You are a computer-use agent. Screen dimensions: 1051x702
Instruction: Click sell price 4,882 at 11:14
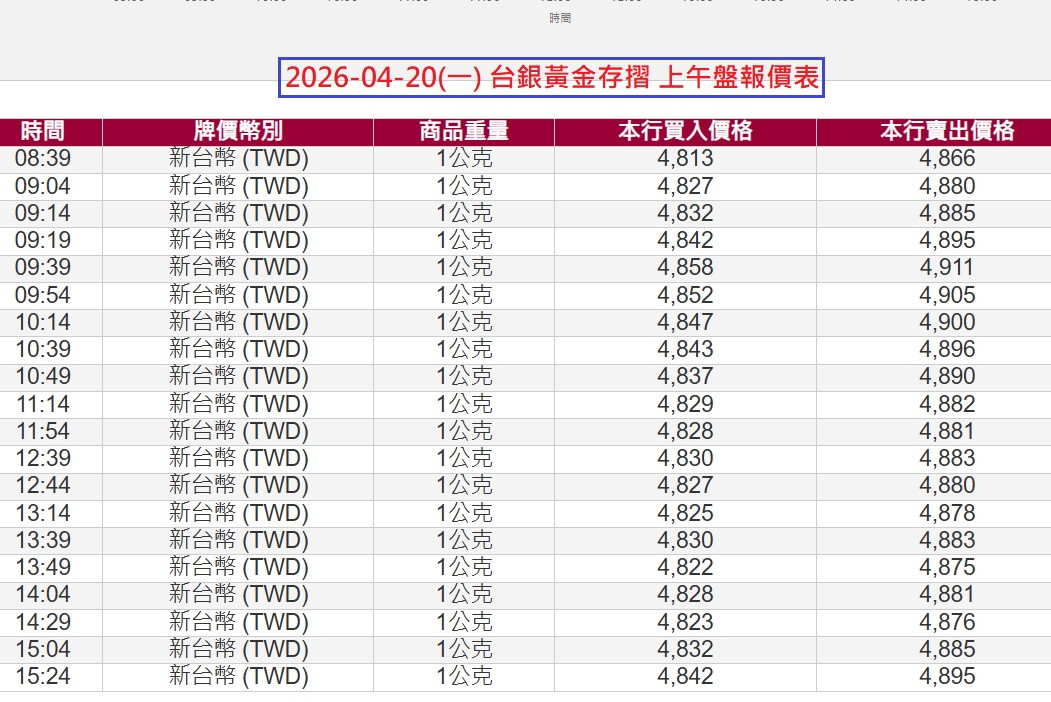[x=947, y=404]
